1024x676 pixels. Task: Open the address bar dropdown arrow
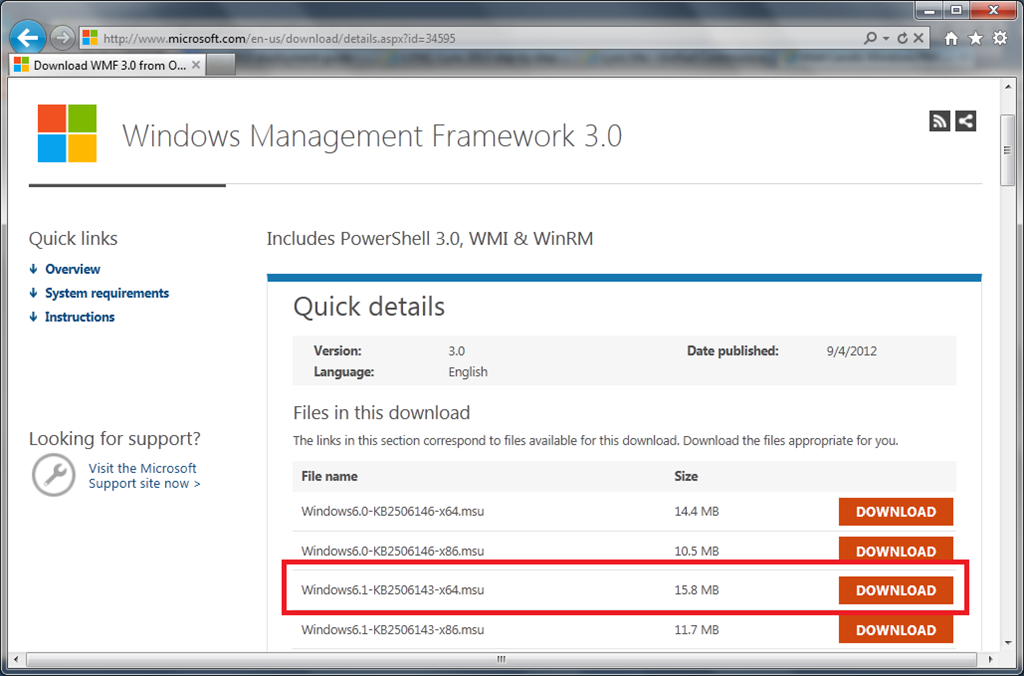coord(886,39)
